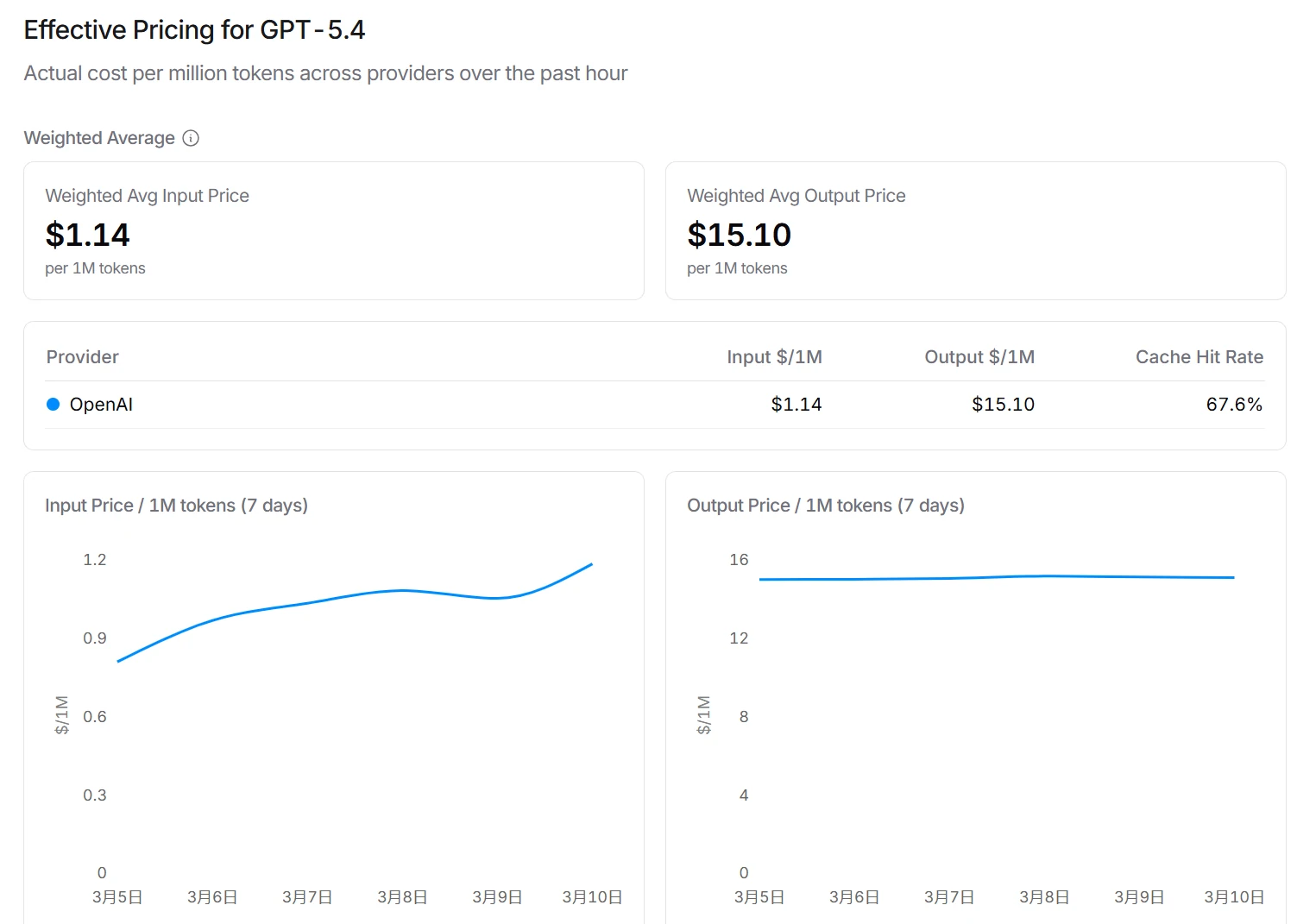Click the Provider column header
Image resolution: width=1297 pixels, height=924 pixels.
(x=83, y=357)
